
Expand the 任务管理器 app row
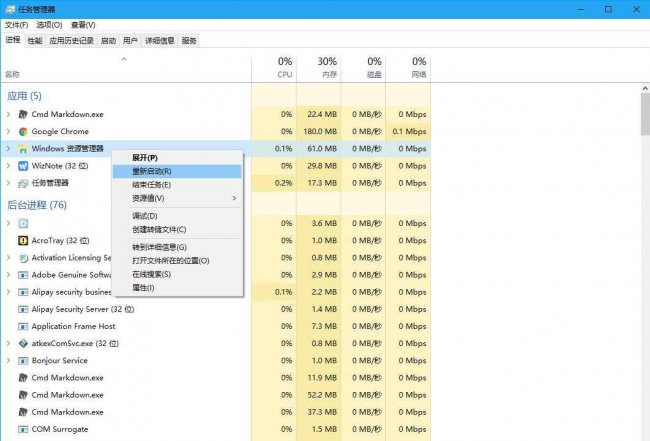pos(8,183)
